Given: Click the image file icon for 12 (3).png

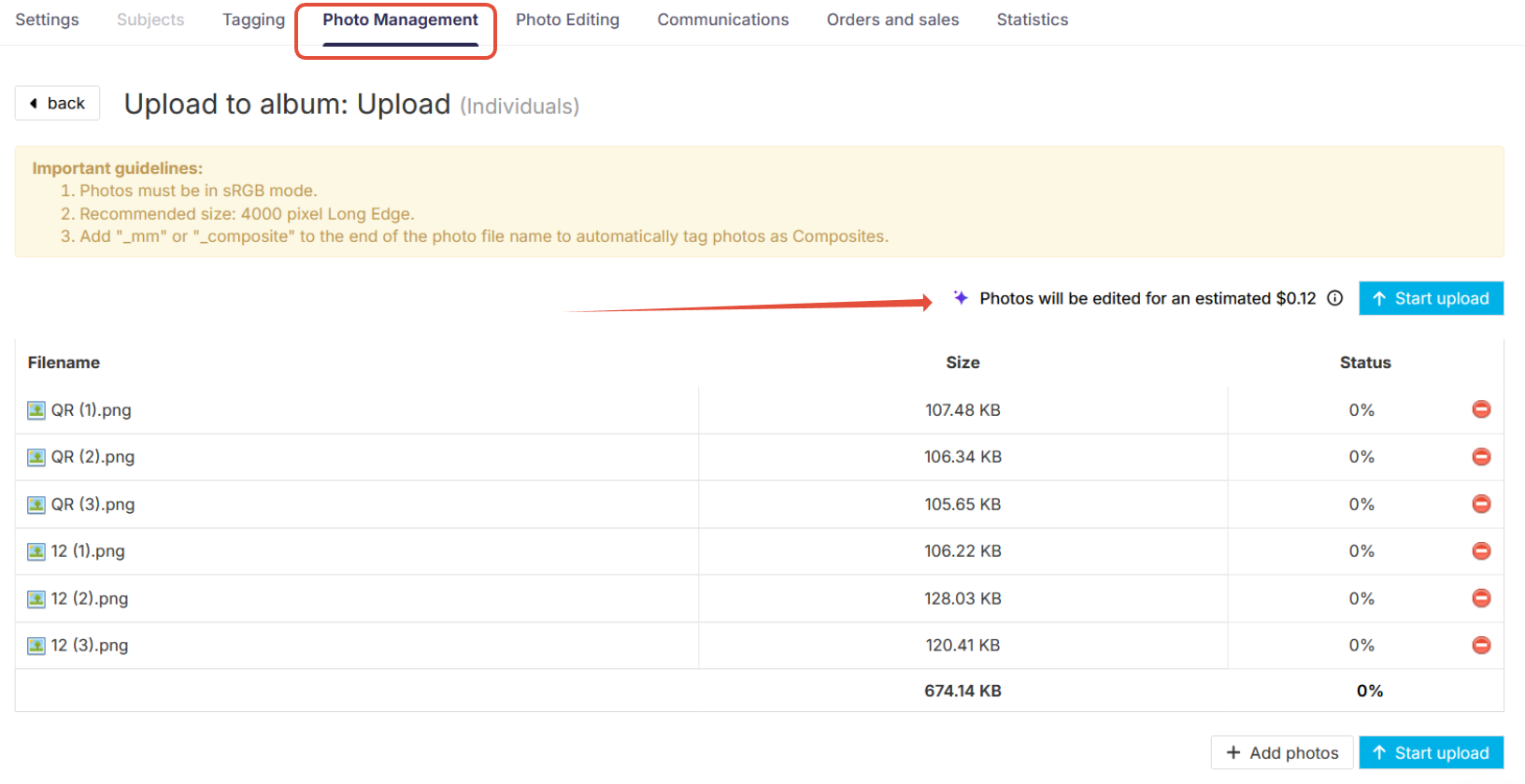Looking at the screenshot, I should pyautogui.click(x=36, y=646).
